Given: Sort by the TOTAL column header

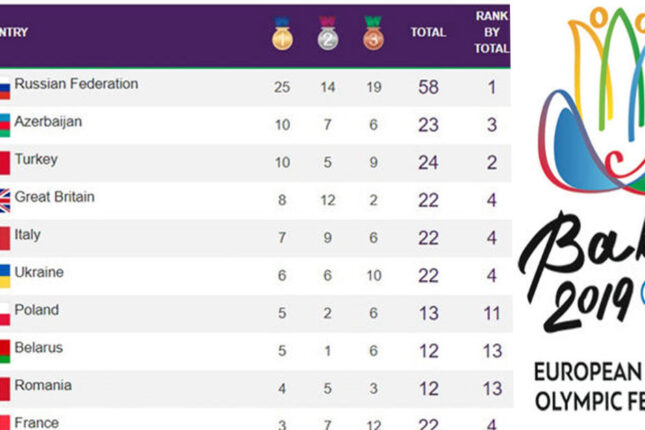Looking at the screenshot, I should [428, 32].
